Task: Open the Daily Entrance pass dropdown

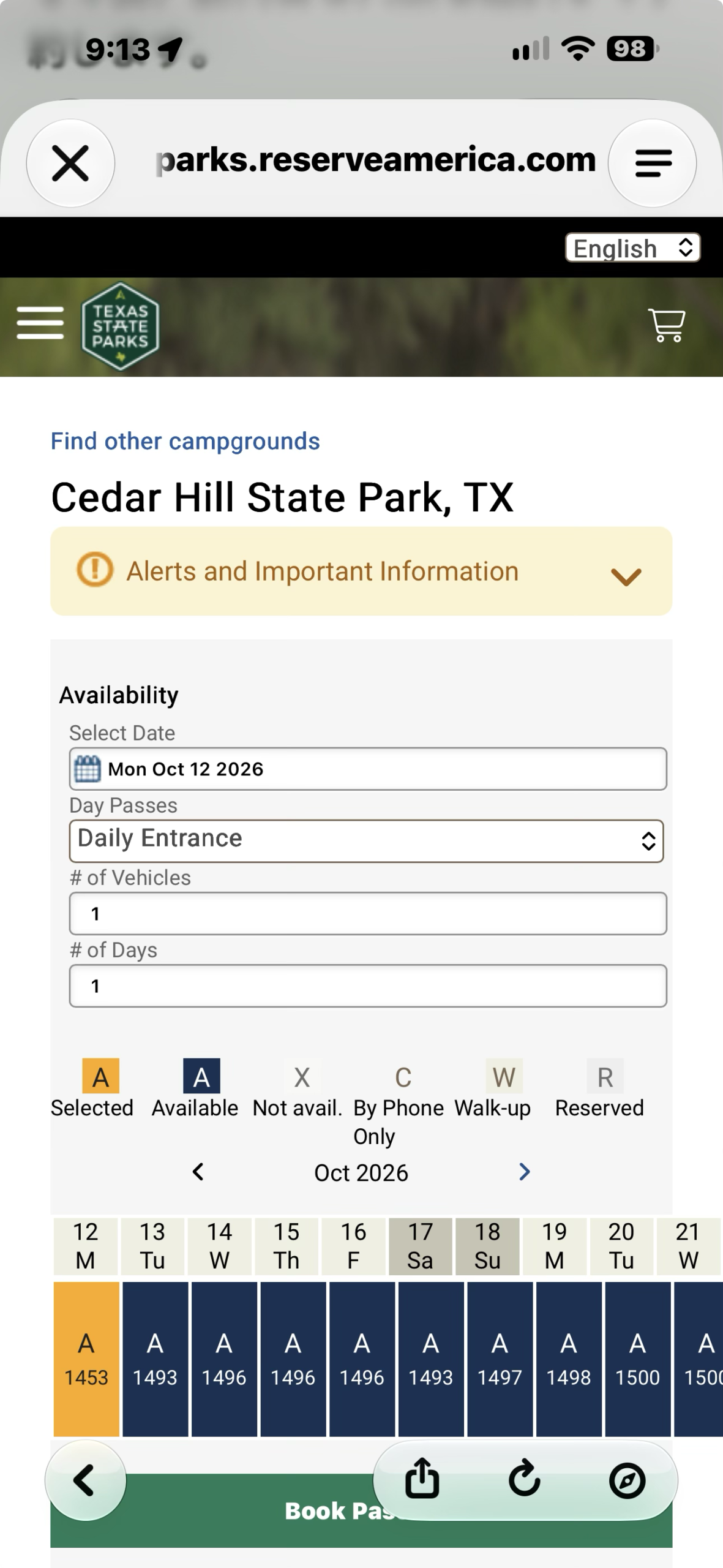Action: tap(367, 841)
